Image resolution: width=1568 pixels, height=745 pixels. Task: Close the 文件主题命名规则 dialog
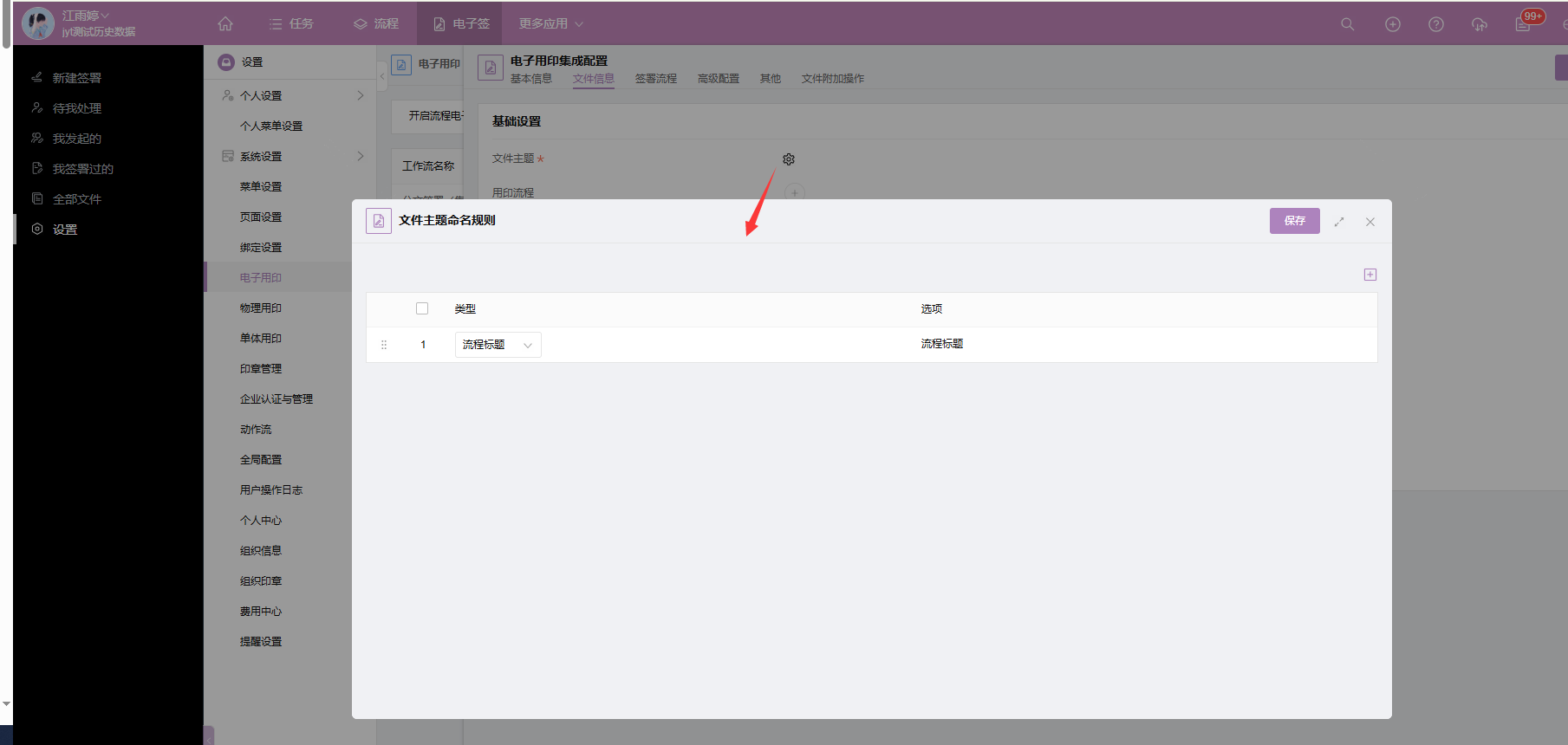coord(1370,222)
